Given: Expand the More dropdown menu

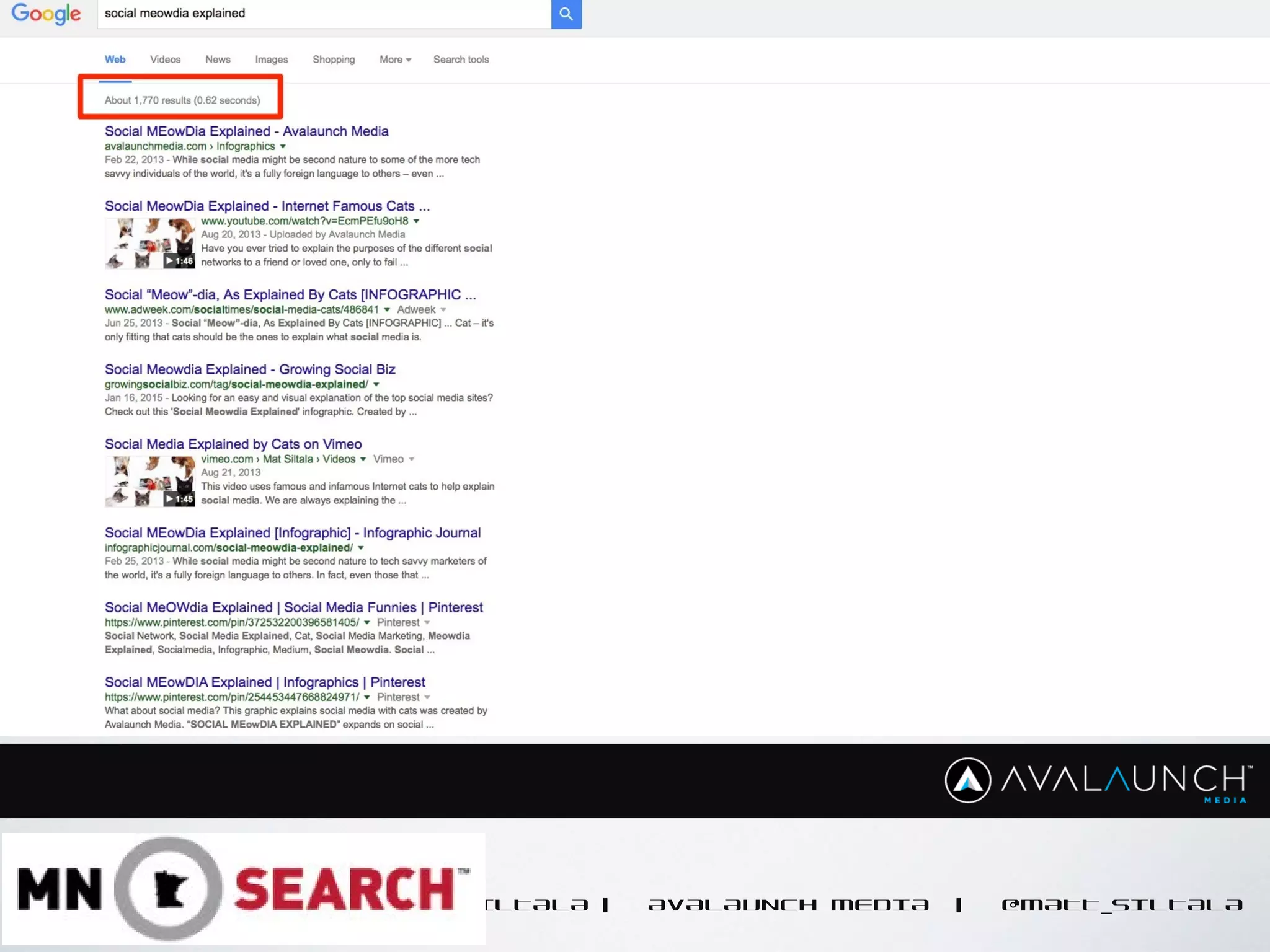Looking at the screenshot, I should [x=395, y=59].
